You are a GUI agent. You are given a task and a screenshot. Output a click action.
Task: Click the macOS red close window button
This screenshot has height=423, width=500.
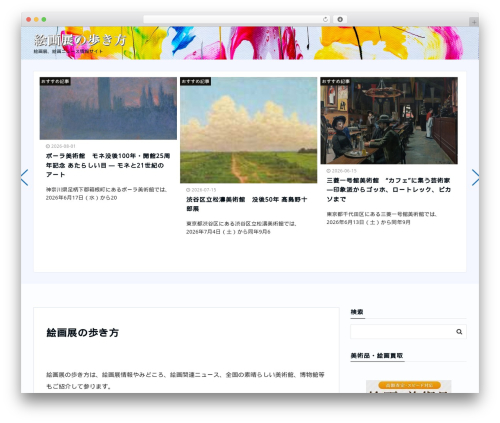coord(29,20)
